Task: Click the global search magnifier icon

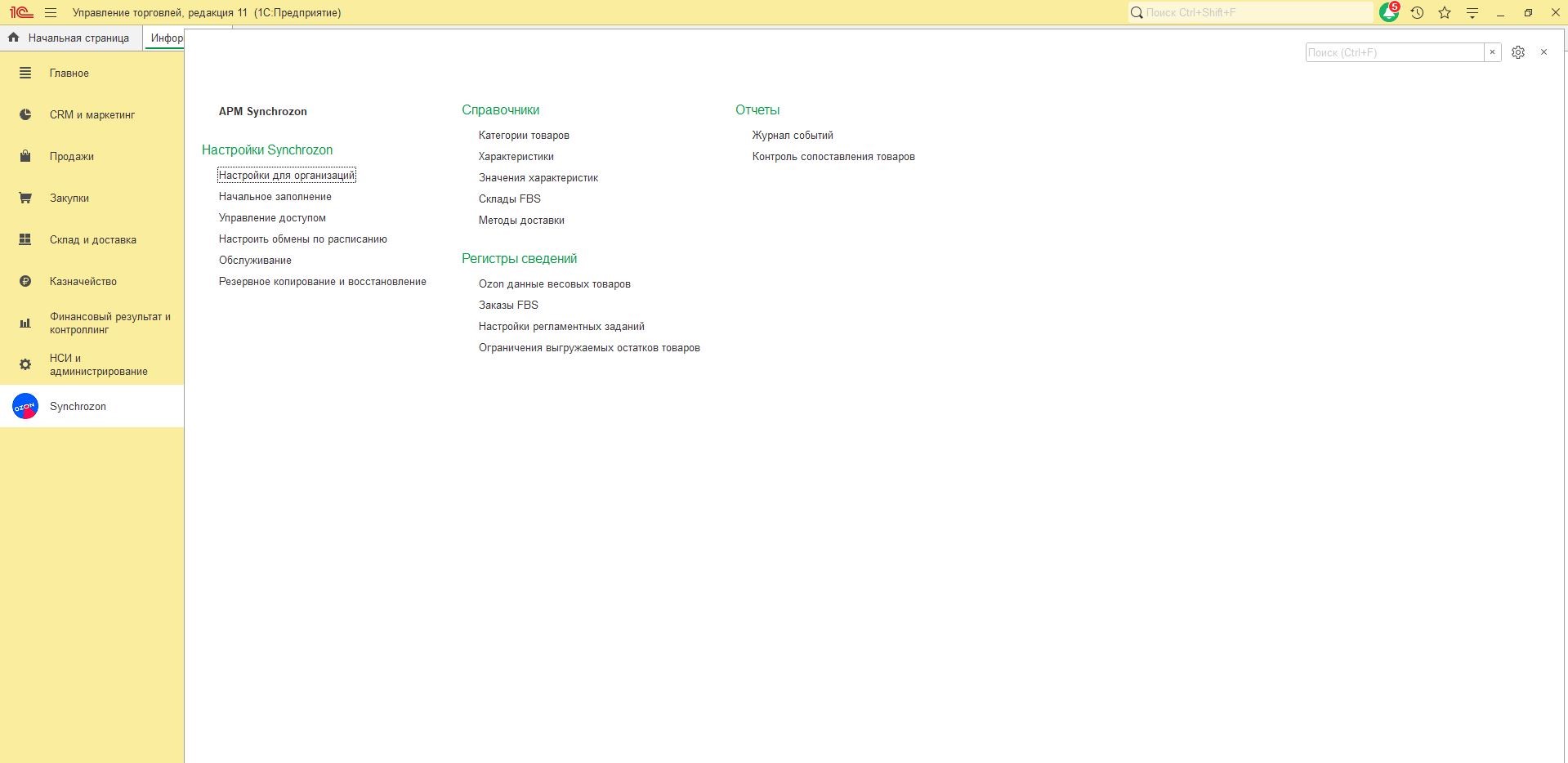Action: coord(1137,12)
